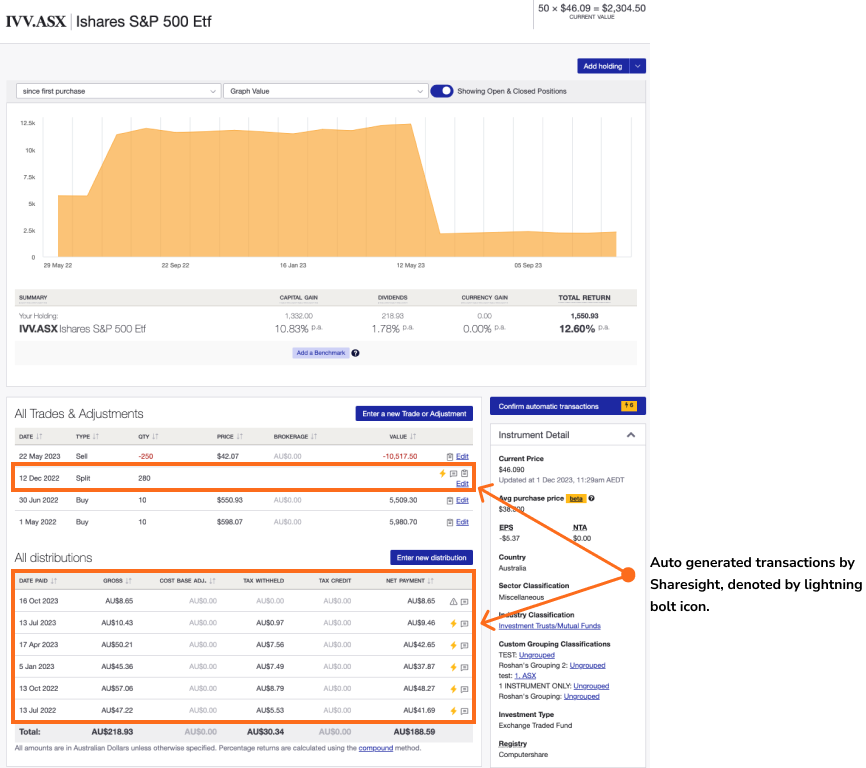
Task: Click lightning bolt on 13 Jul 2023 distribution
Action: [x=453, y=623]
